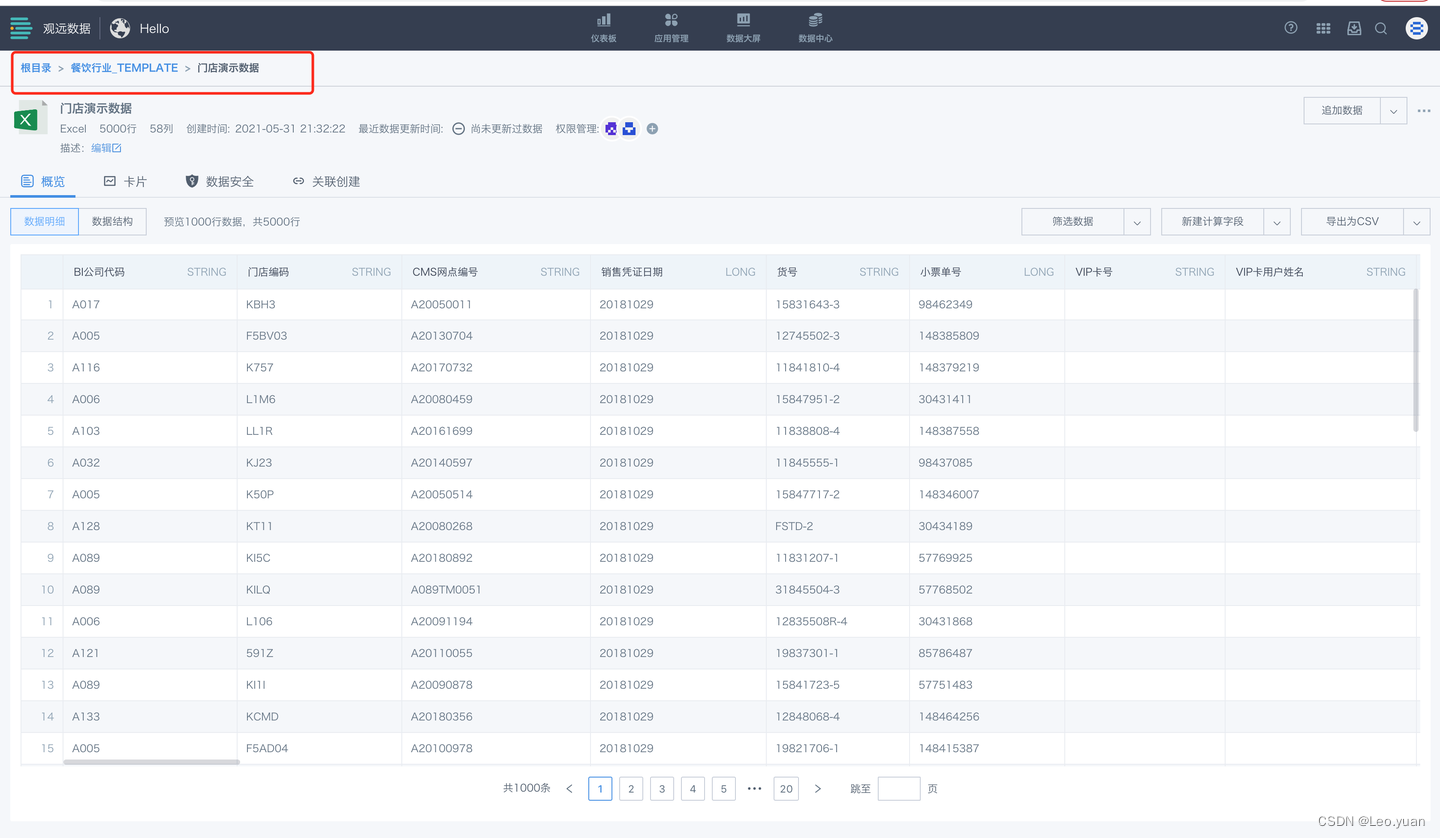Open the 仪表板 dashboard icon

coord(603,28)
